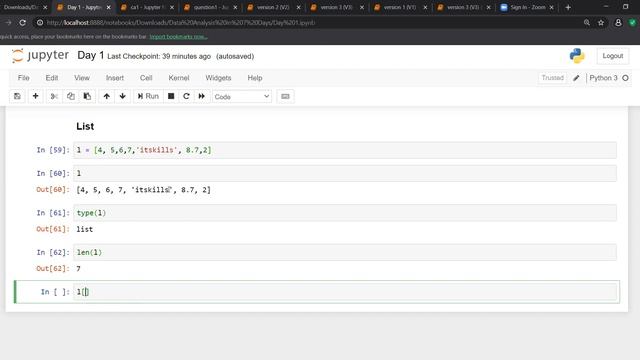Open the Cell menu
This screenshot has height=360, width=640.
146,78
